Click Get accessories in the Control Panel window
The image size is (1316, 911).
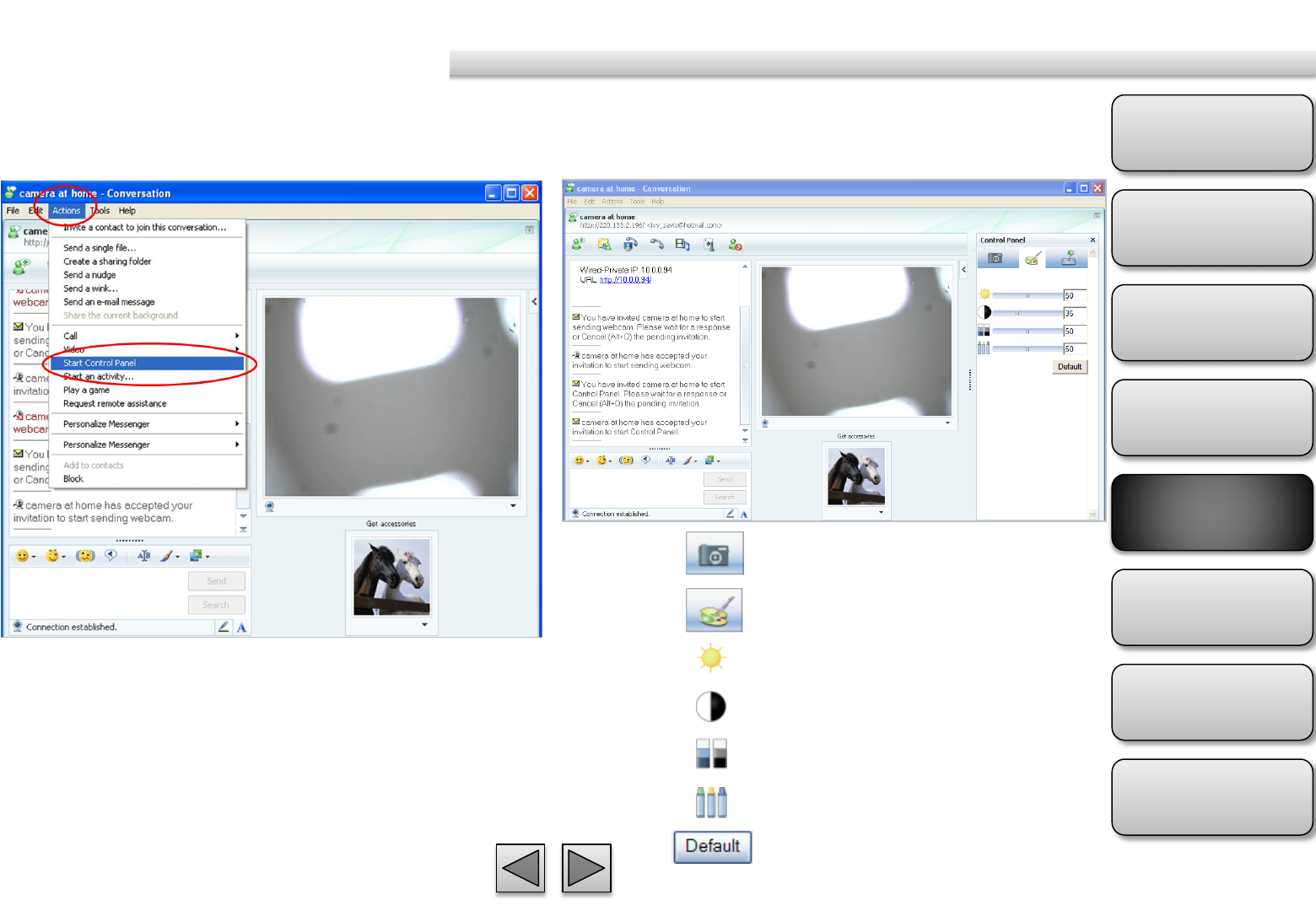pos(855,436)
